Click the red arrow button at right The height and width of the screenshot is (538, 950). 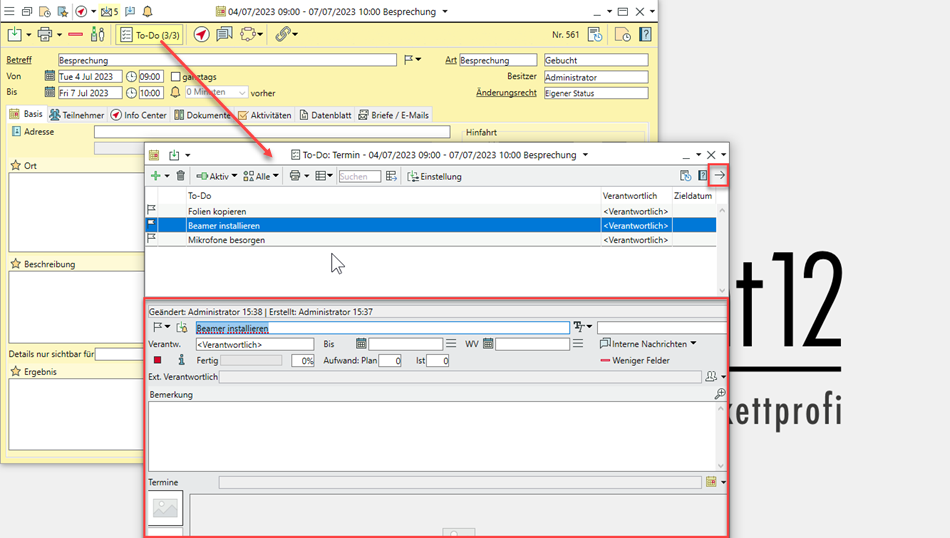(x=720, y=176)
